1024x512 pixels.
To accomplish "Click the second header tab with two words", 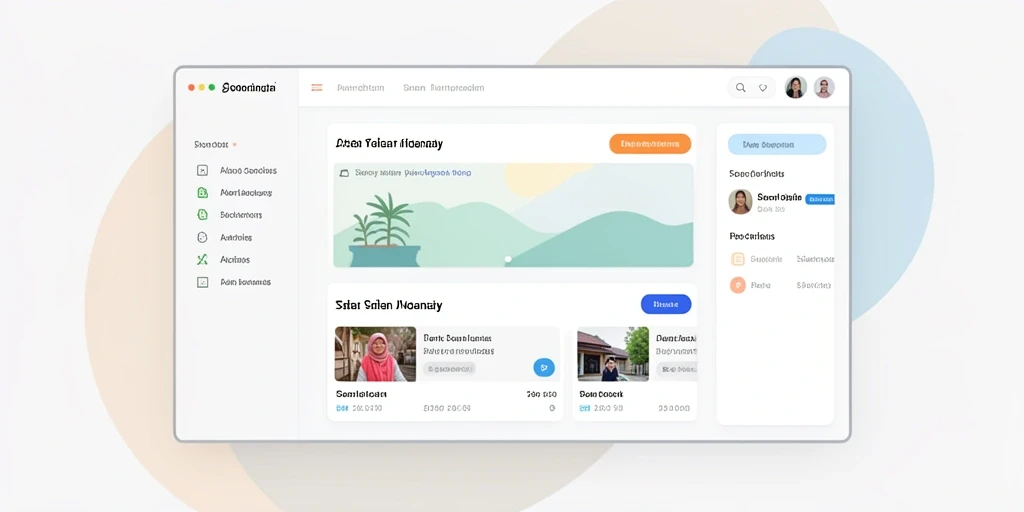I will pyautogui.click(x=444, y=88).
